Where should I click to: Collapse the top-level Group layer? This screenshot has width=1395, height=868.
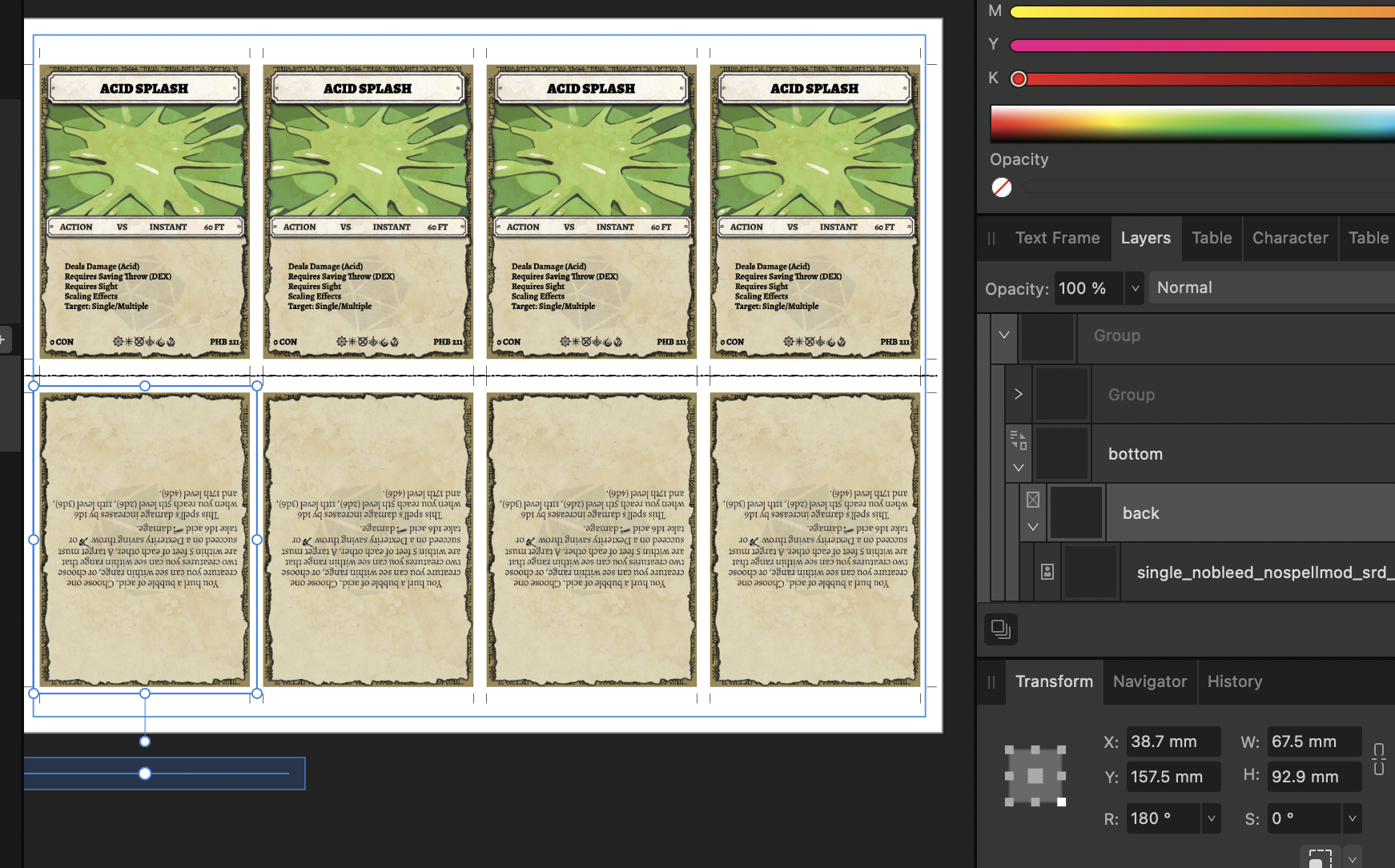coord(1003,335)
